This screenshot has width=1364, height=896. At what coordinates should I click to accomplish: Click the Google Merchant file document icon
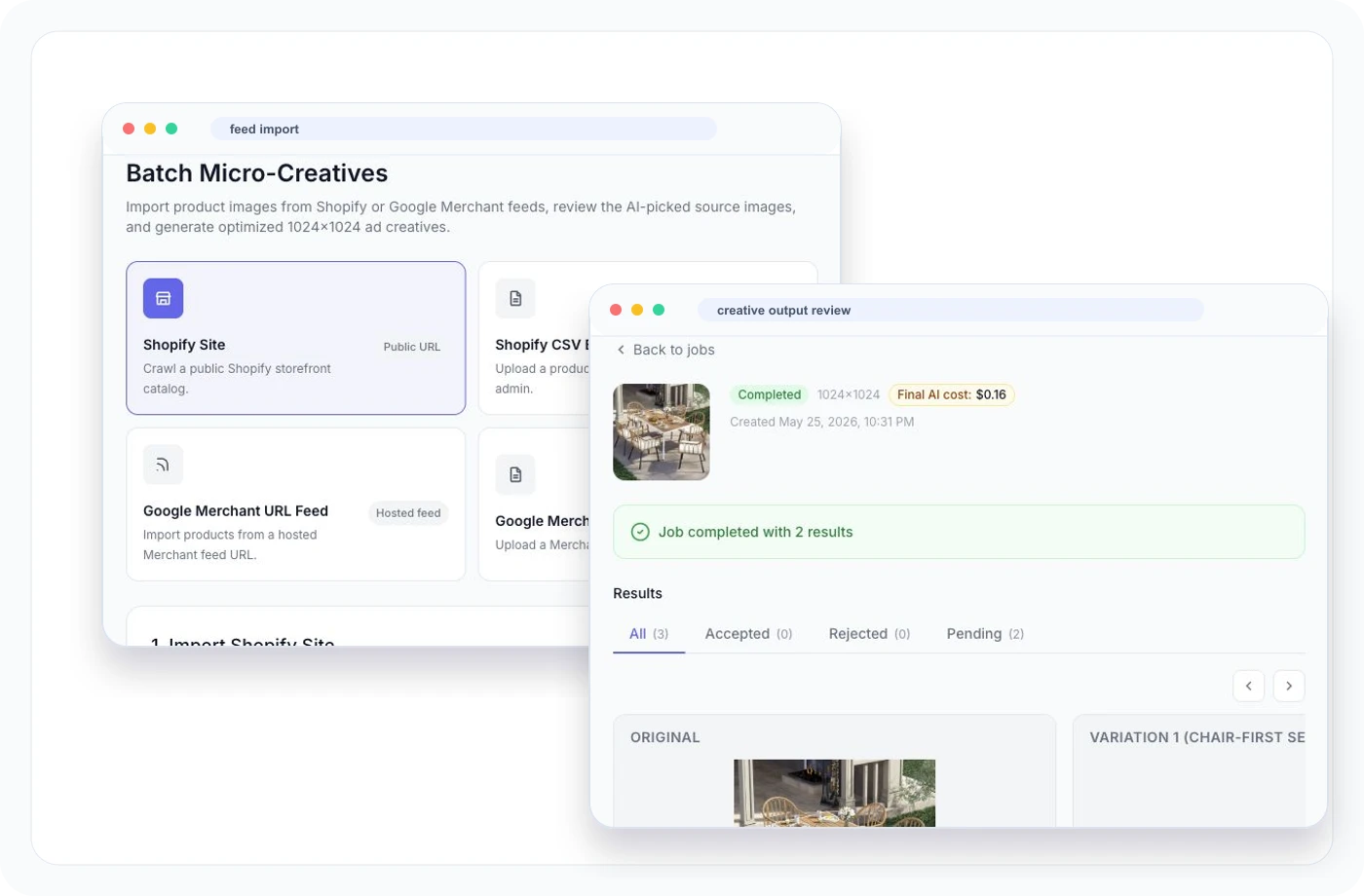[x=515, y=474]
